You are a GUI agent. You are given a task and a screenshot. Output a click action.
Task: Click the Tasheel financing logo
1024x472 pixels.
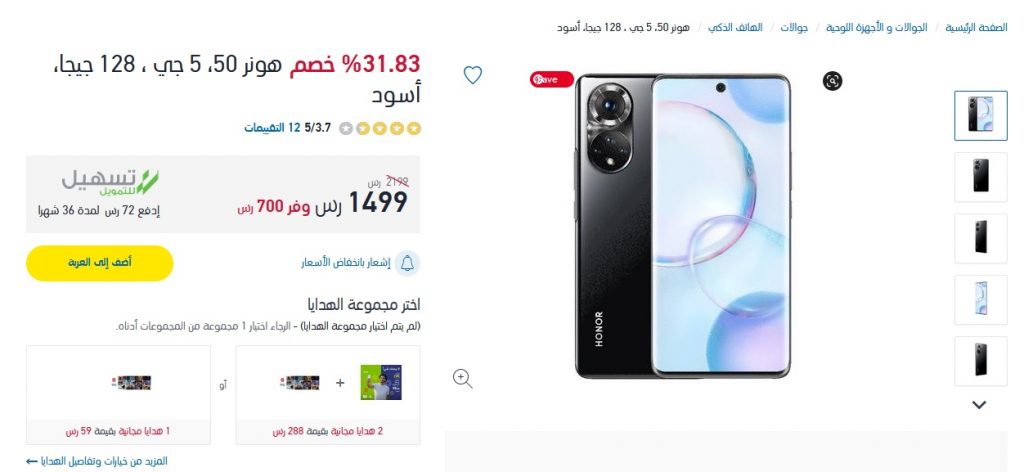pyautogui.click(x=110, y=182)
